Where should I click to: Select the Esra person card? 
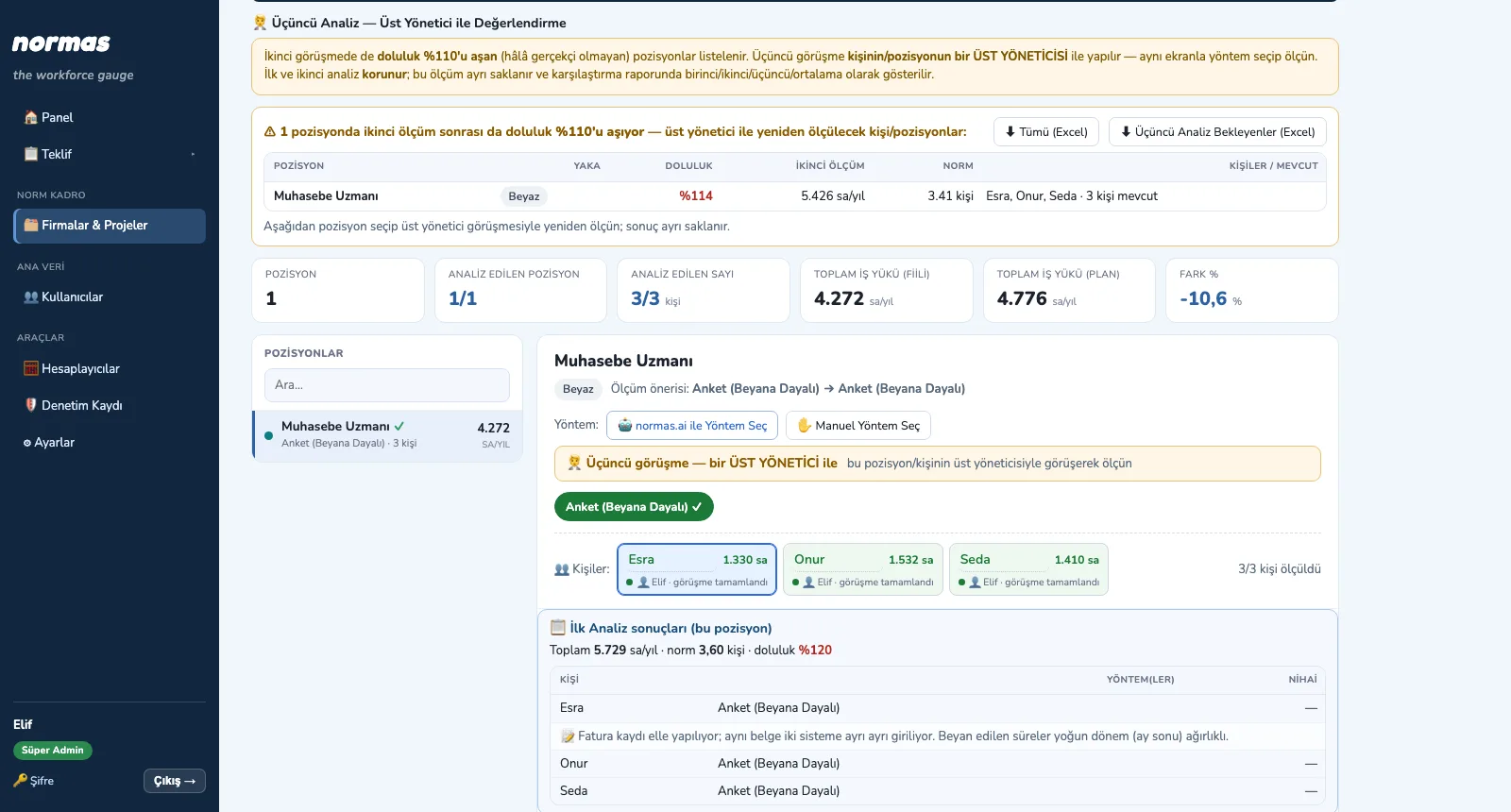pos(697,569)
